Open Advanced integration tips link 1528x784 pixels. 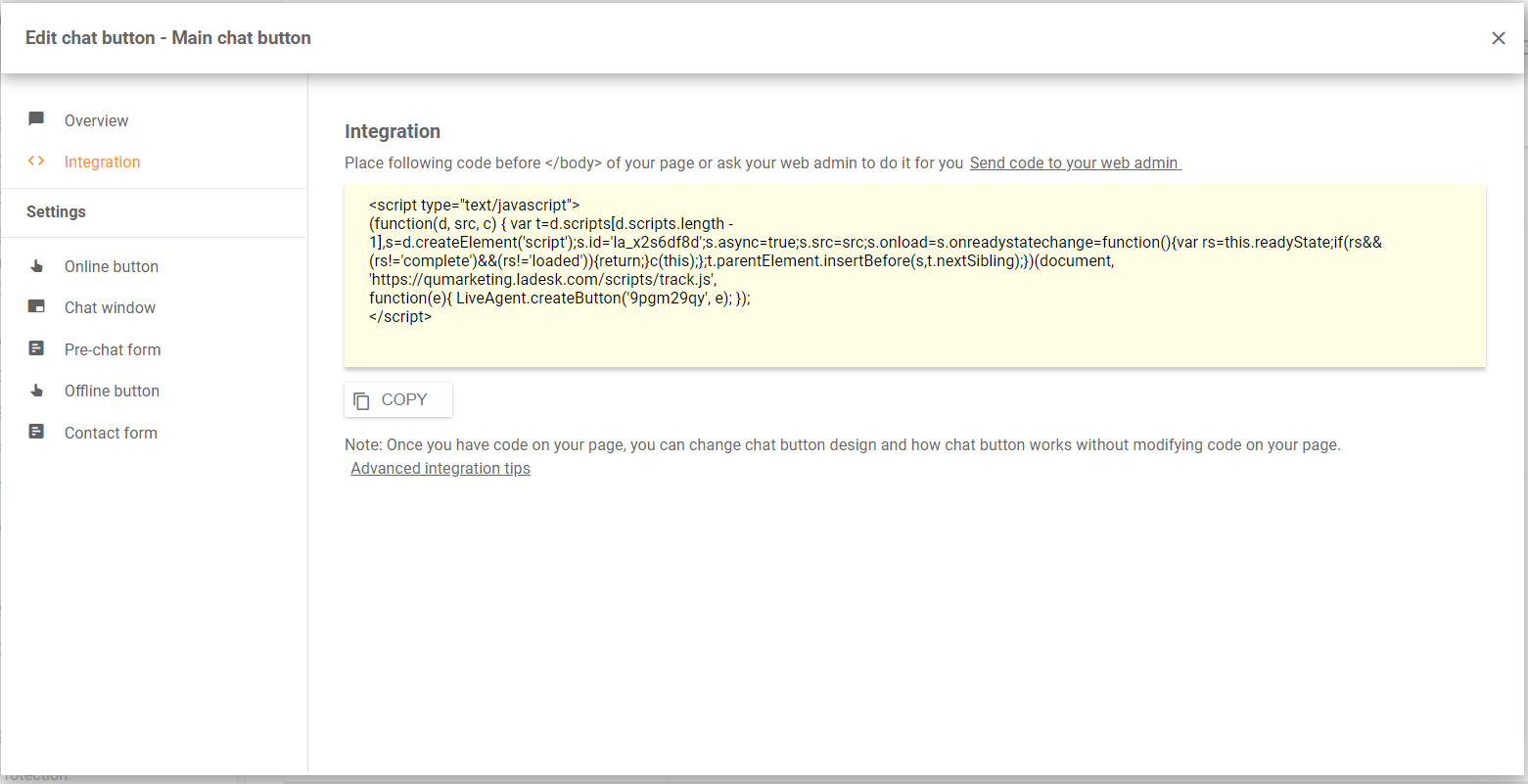click(440, 468)
